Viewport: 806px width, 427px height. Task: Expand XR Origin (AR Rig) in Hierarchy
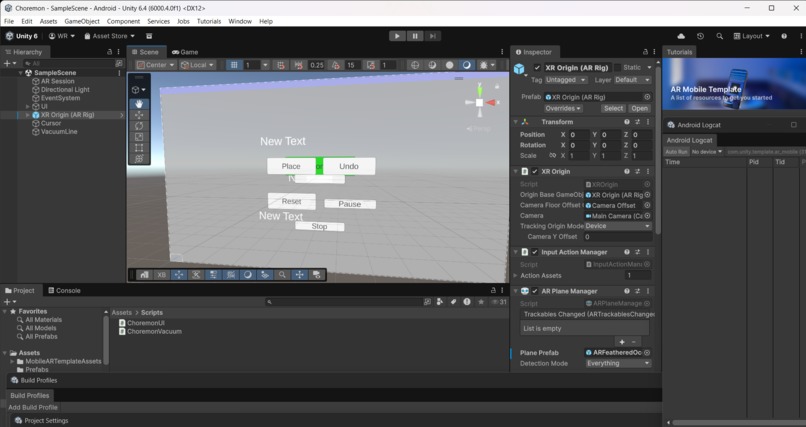click(x=28, y=115)
